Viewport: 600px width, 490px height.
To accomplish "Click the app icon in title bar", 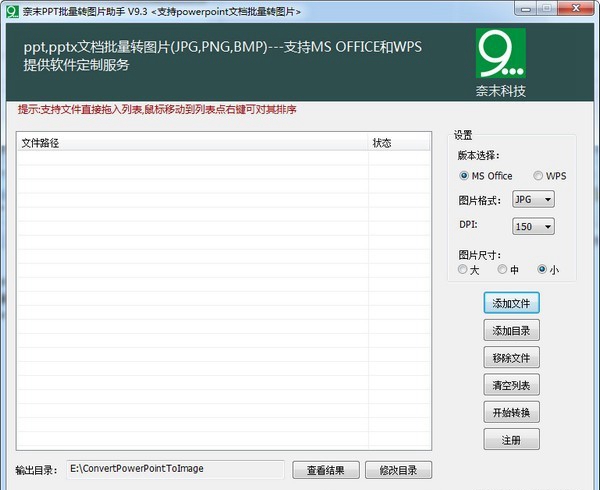I will click(x=12, y=11).
